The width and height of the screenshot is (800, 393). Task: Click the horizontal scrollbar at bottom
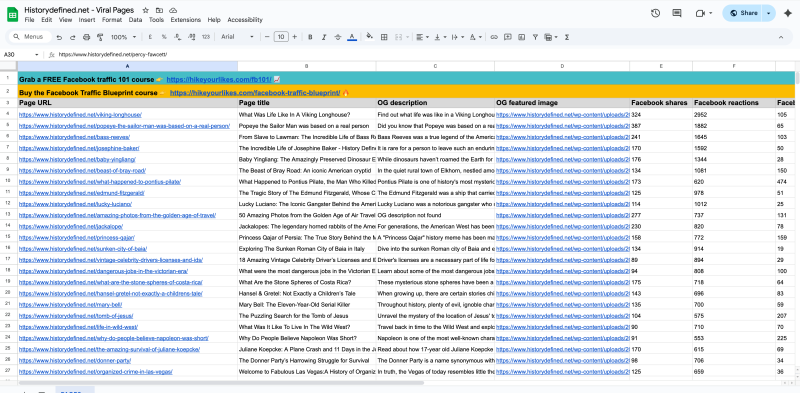[x=221, y=383]
